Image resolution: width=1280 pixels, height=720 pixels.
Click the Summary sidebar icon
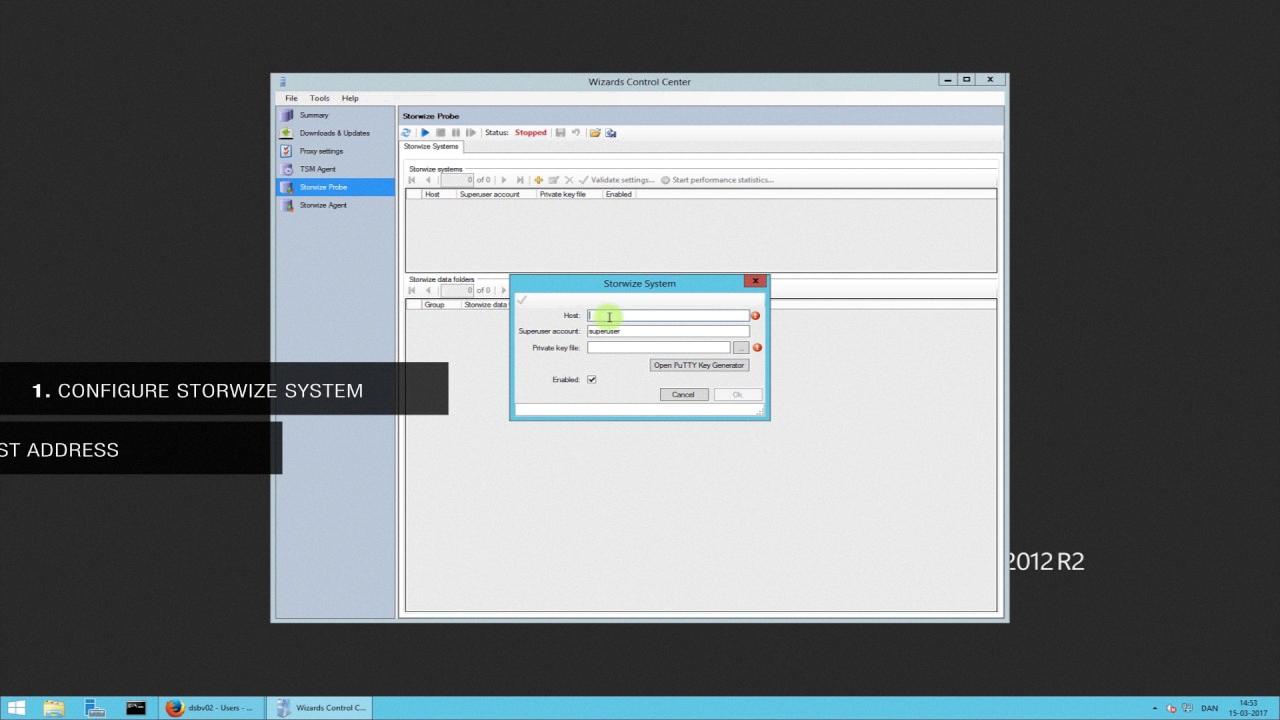(x=288, y=115)
